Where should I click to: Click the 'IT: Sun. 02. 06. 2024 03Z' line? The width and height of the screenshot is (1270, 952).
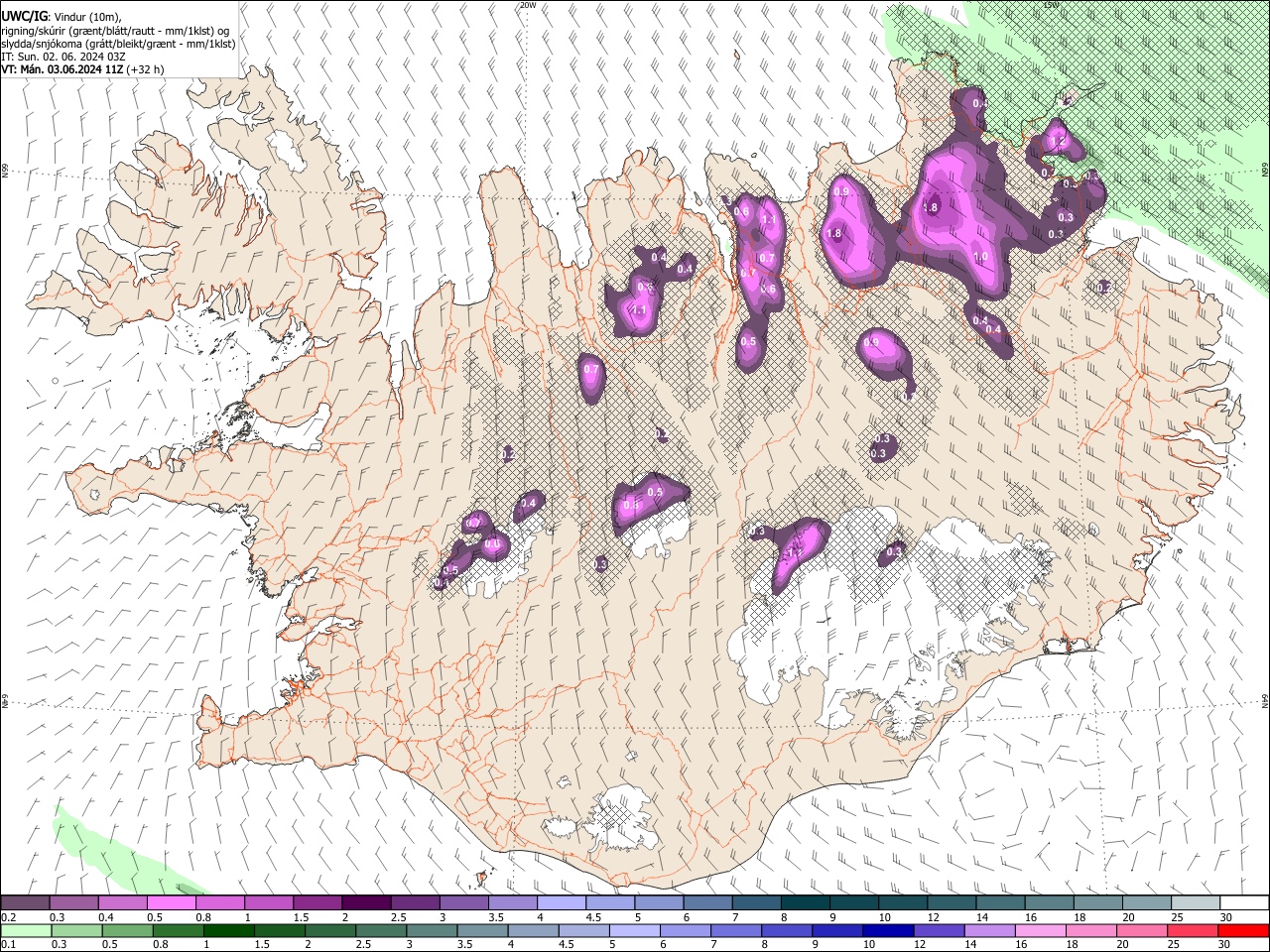[64, 57]
